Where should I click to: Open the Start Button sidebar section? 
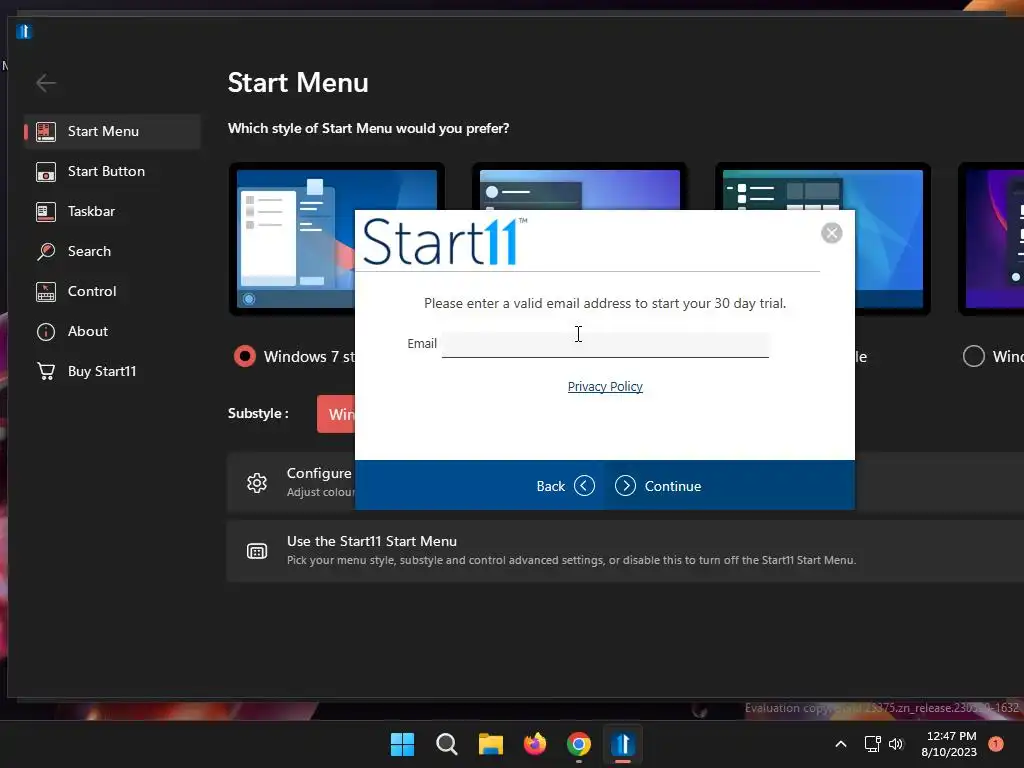coord(112,171)
